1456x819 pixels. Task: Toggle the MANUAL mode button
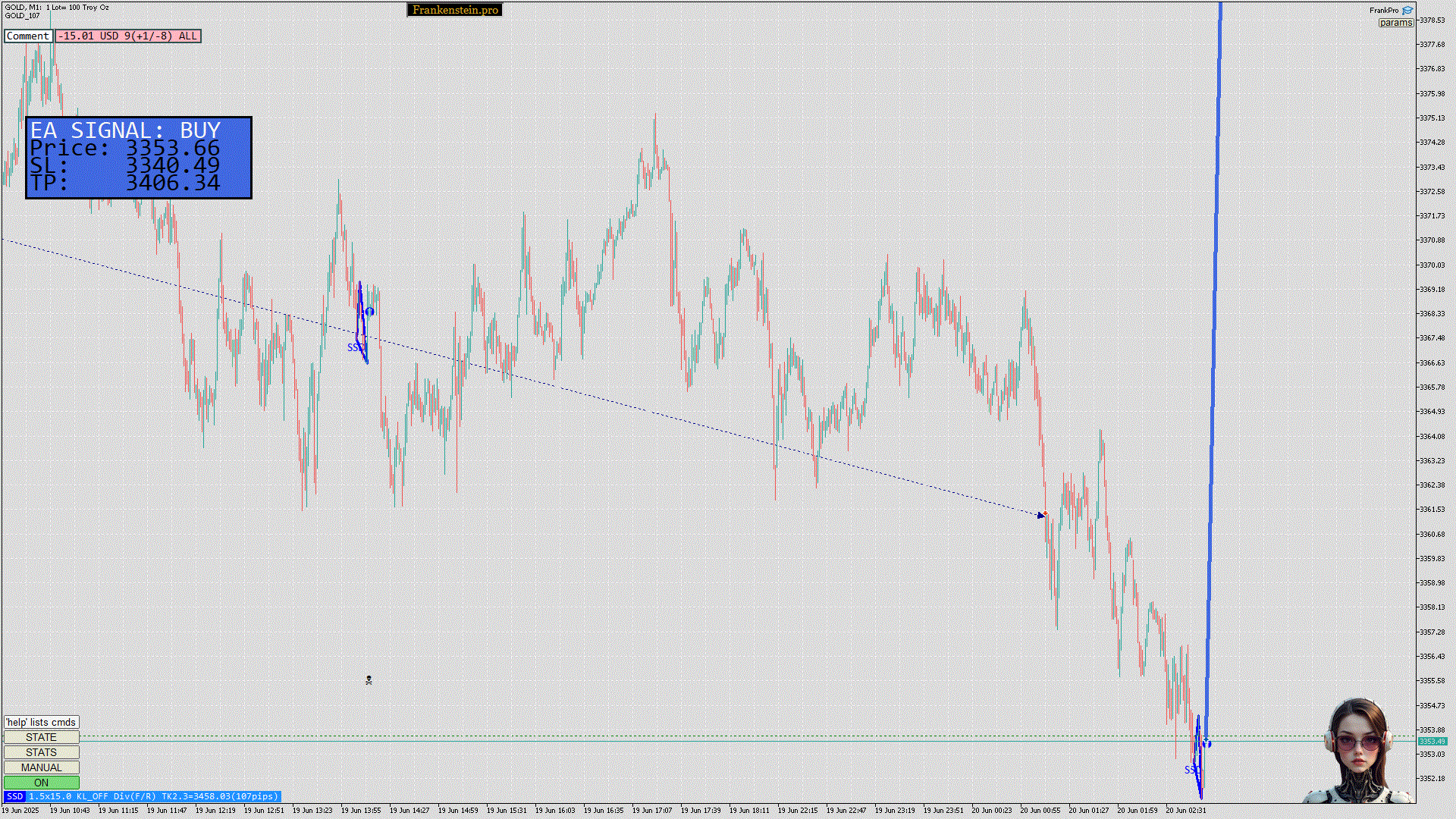pyautogui.click(x=42, y=767)
